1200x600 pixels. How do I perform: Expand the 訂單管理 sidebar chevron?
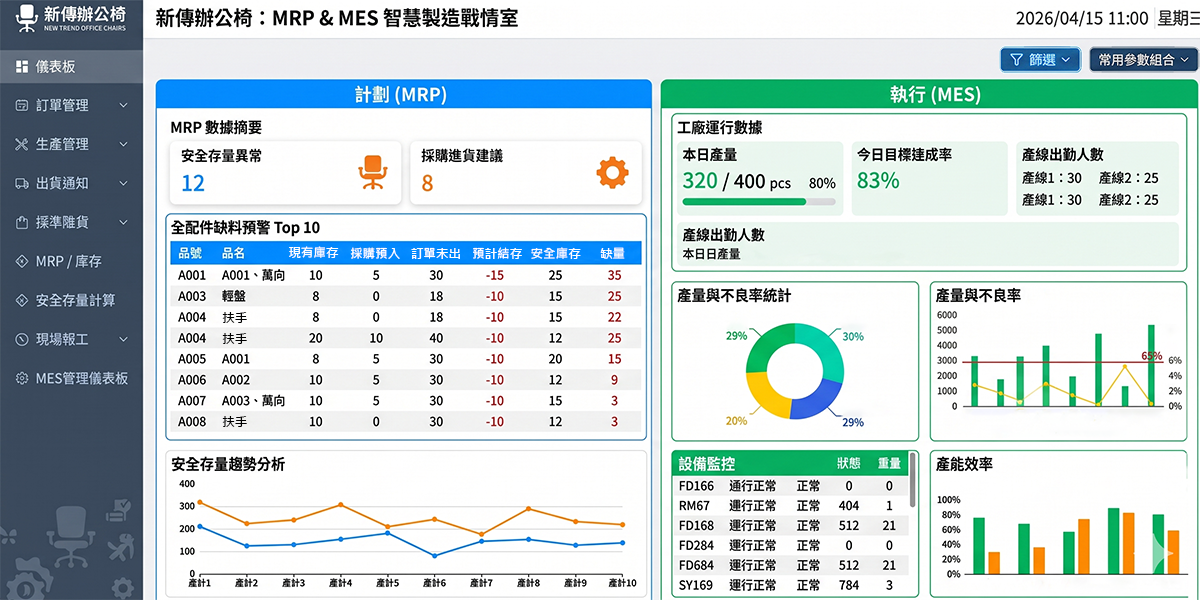(124, 105)
